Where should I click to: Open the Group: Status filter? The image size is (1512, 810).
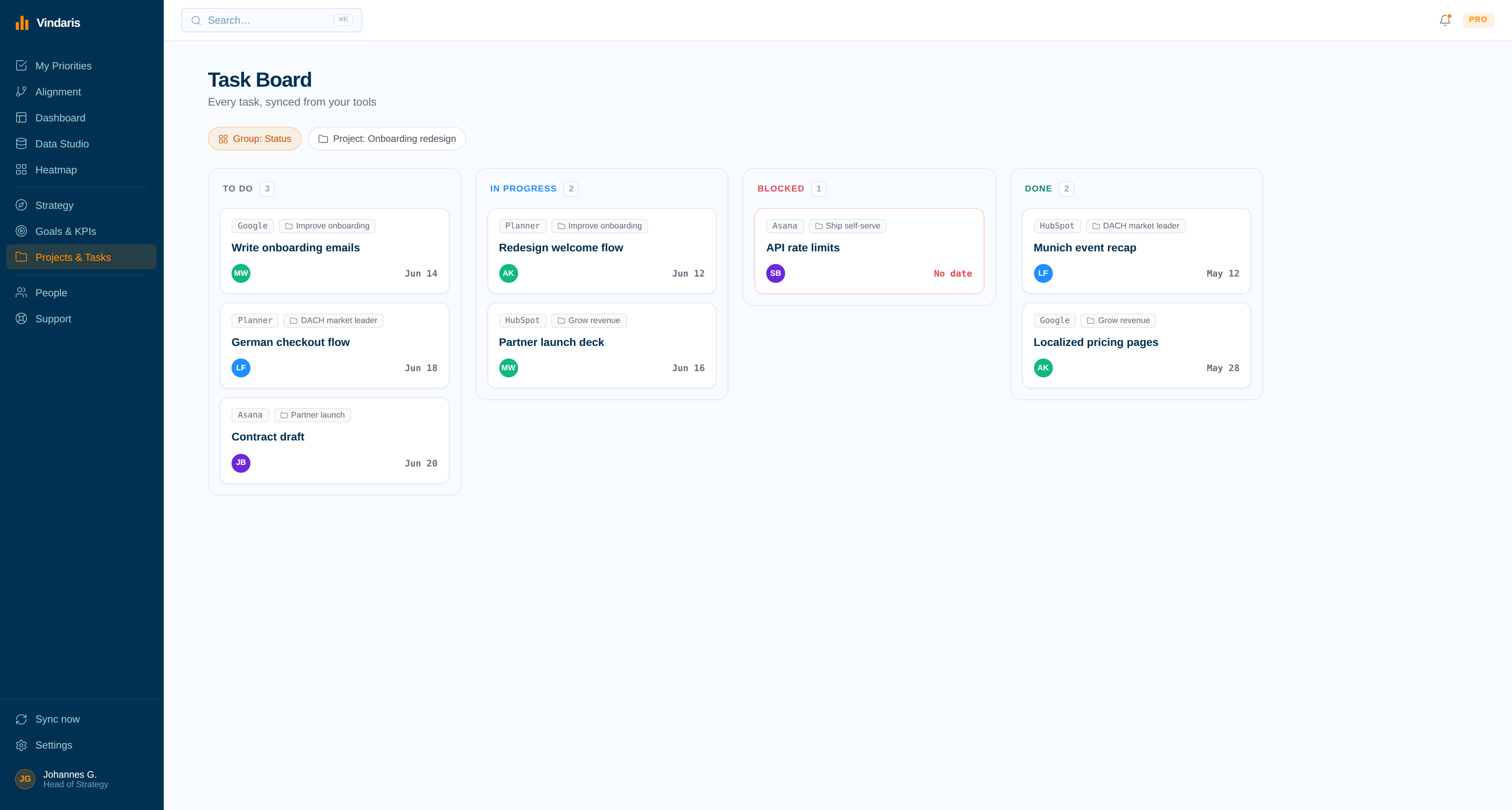(255, 139)
